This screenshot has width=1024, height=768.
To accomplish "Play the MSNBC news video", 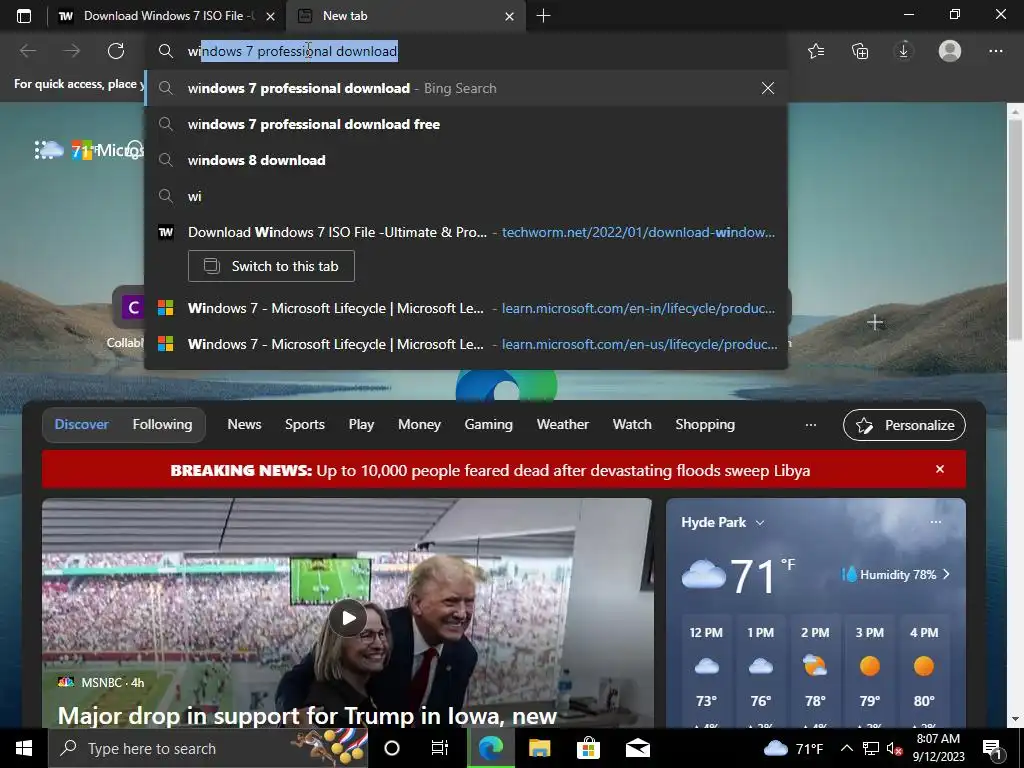I will (x=347, y=617).
